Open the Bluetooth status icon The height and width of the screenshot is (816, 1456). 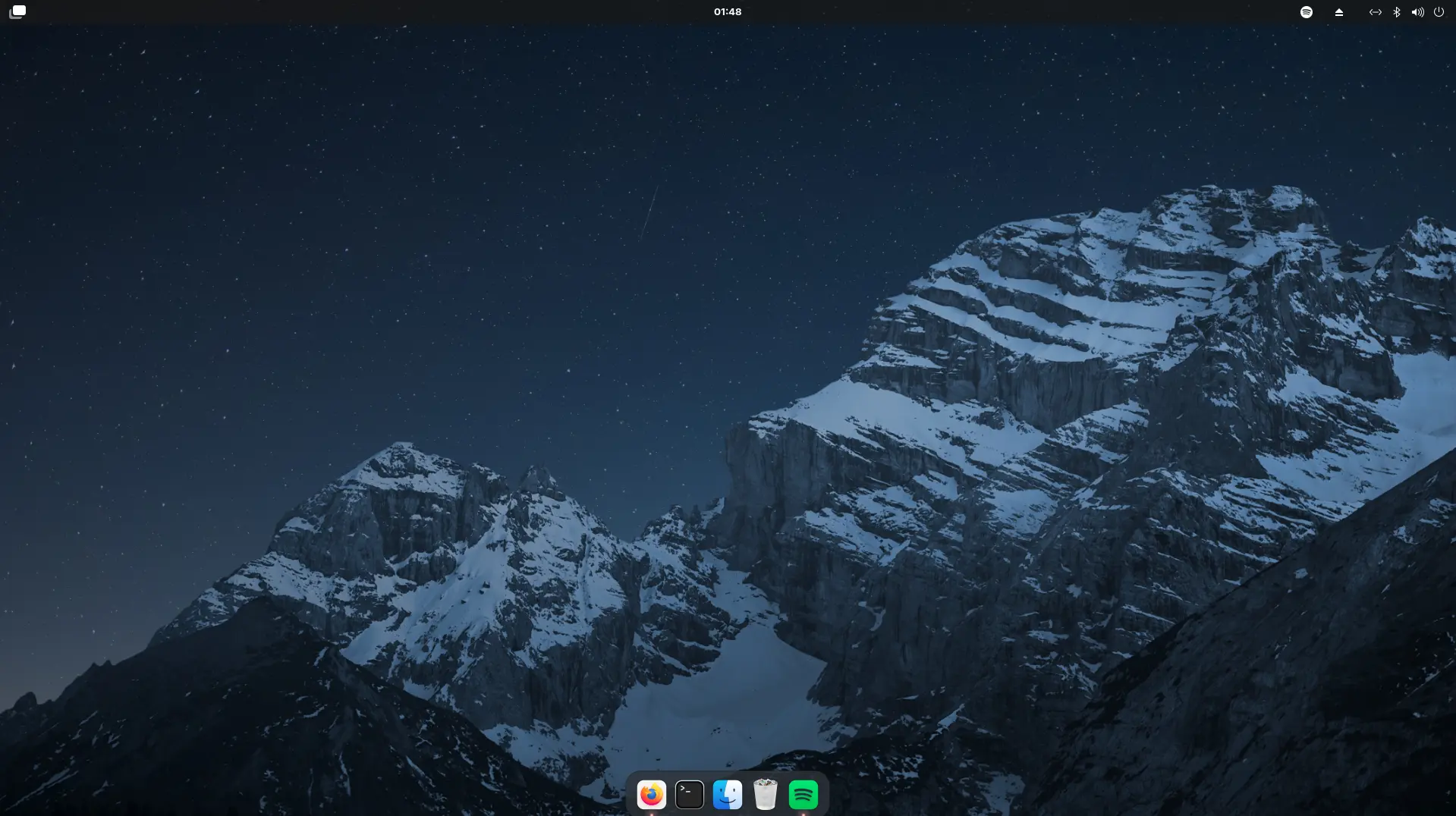(1396, 12)
